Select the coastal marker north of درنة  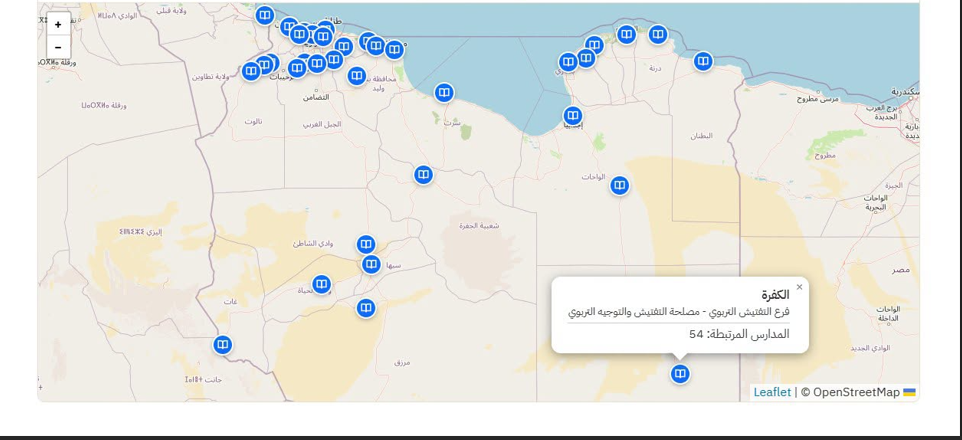[x=658, y=34]
